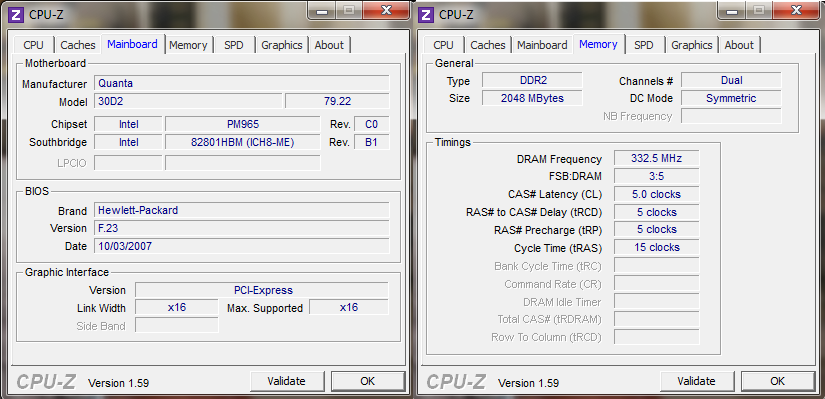825x399 pixels.
Task: Open Graphics tab in right window
Action: click(x=691, y=45)
